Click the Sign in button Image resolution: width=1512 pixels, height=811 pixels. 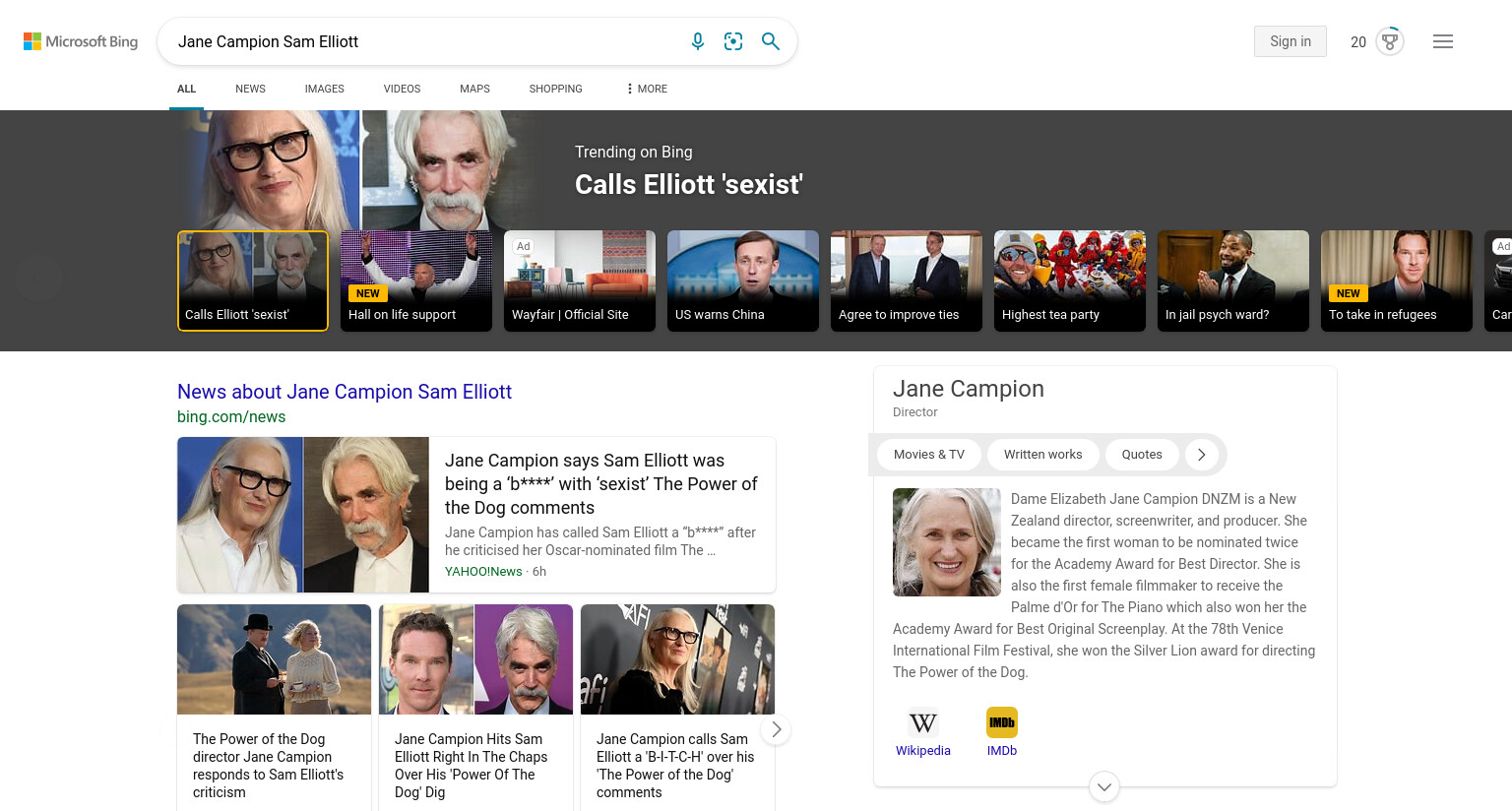[x=1291, y=41]
